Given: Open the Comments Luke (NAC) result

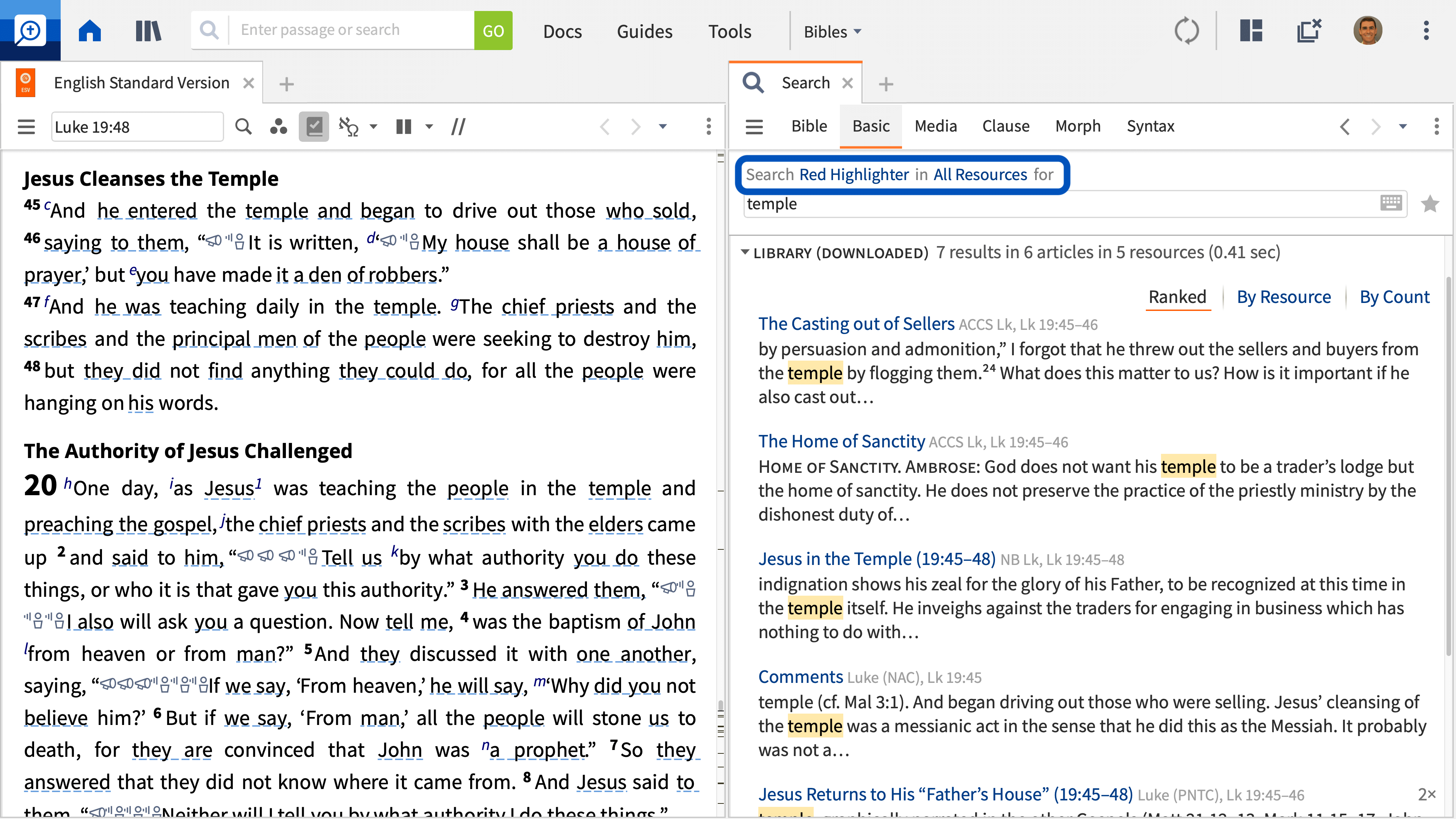Looking at the screenshot, I should pos(800,677).
